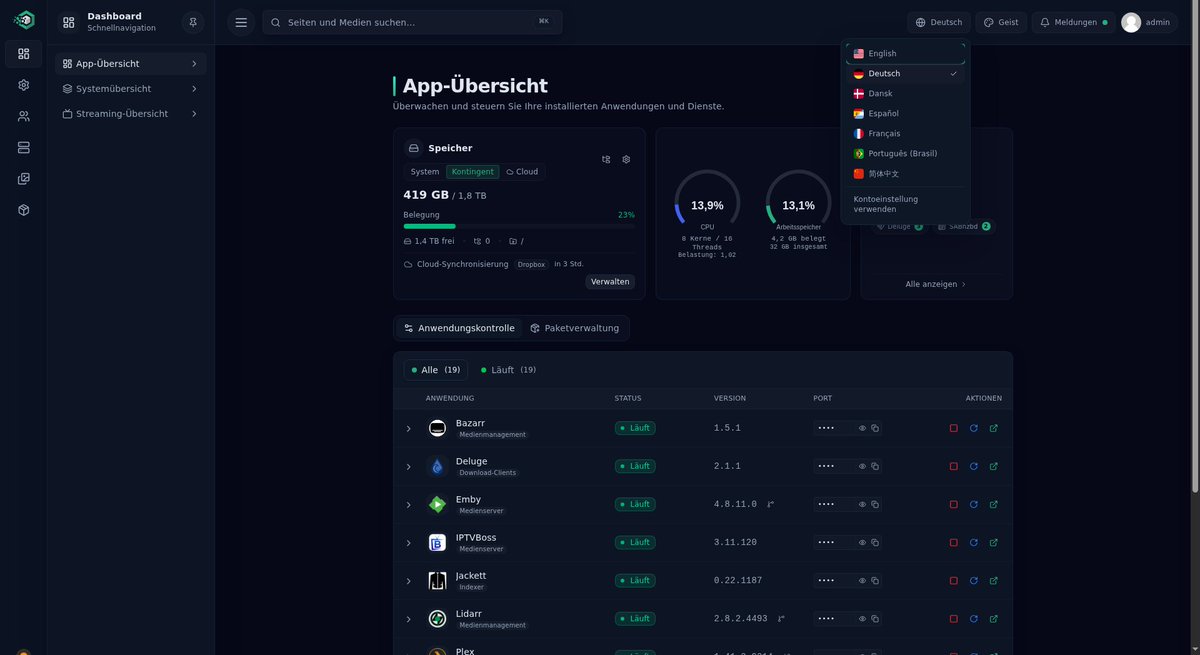Select Español from the language menu
1200x655 pixels.
tap(906, 114)
